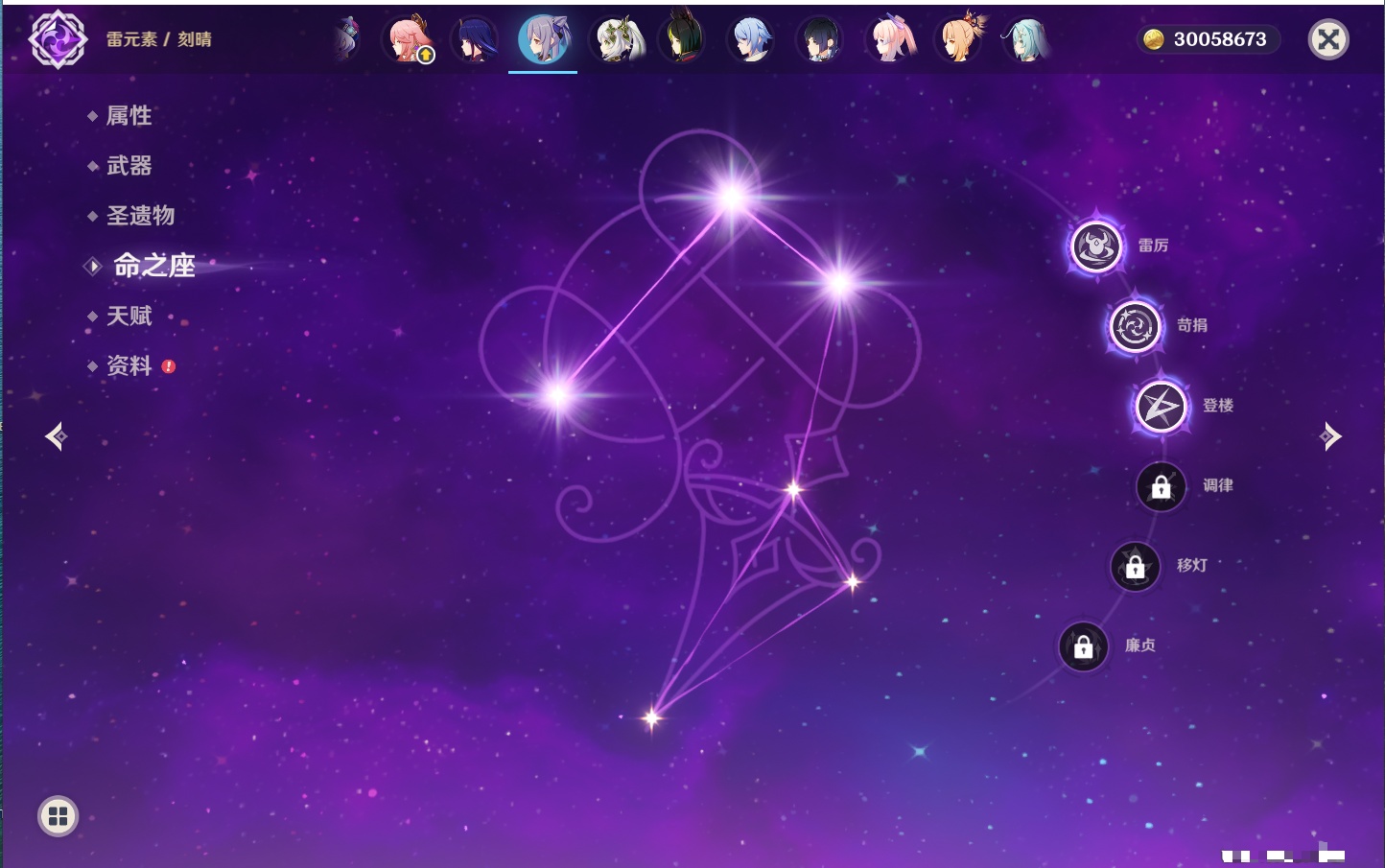Click the red alert badge beside 资料
The height and width of the screenshot is (868, 1385).
click(169, 366)
